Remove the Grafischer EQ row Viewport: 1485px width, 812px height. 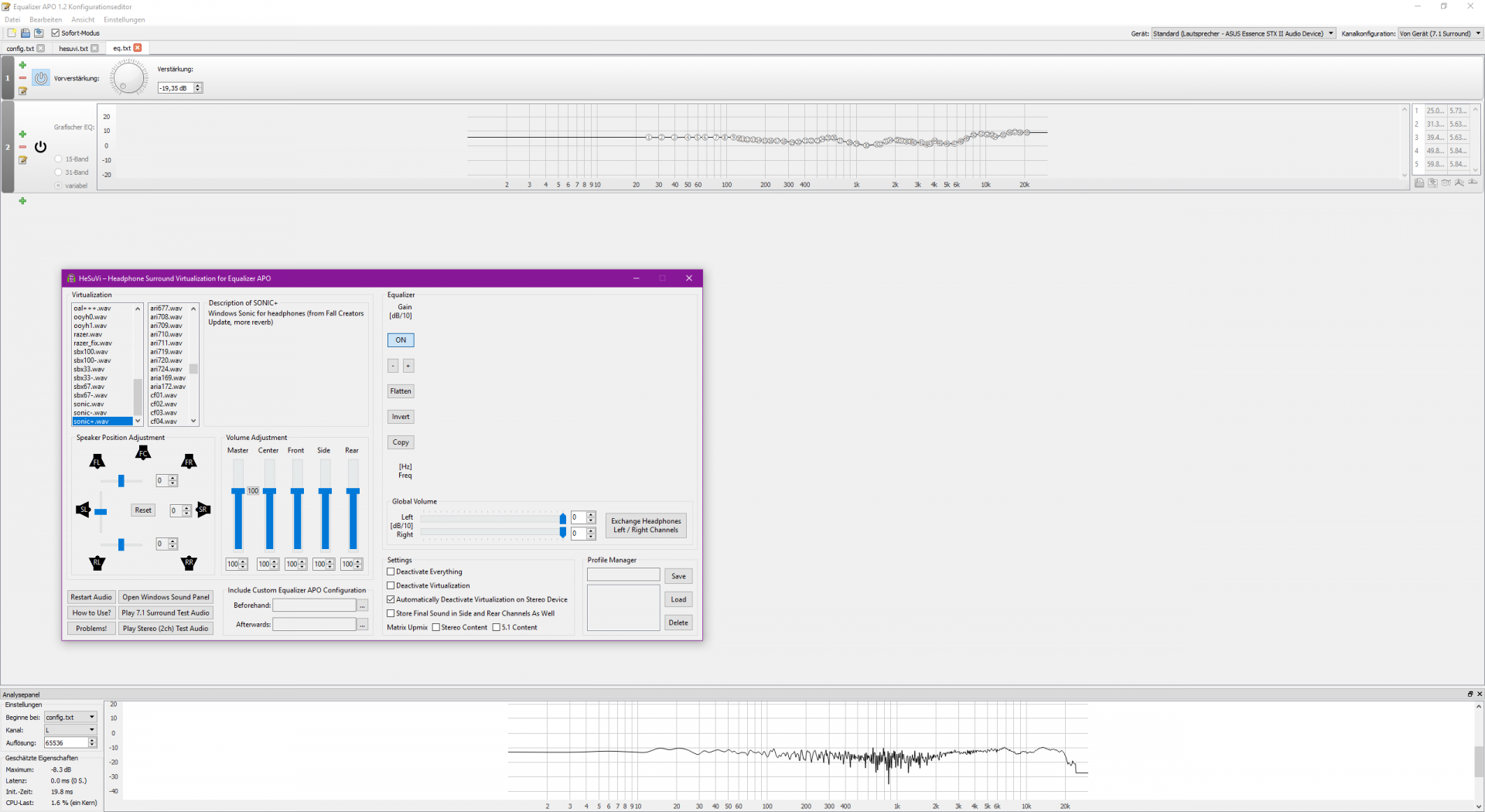pos(22,147)
